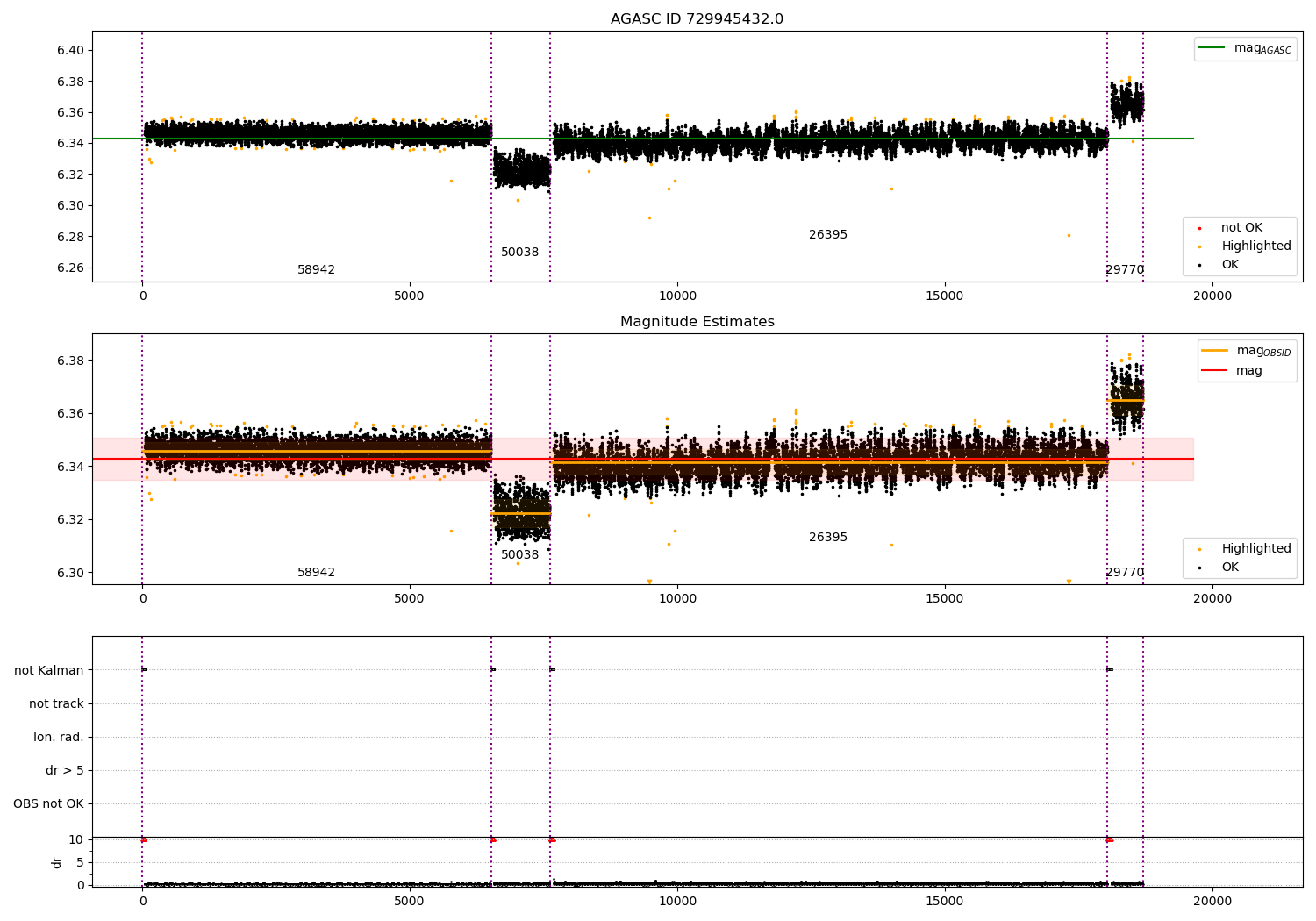
Task: Click the 'not Kalman' axis label
Action: (49, 671)
